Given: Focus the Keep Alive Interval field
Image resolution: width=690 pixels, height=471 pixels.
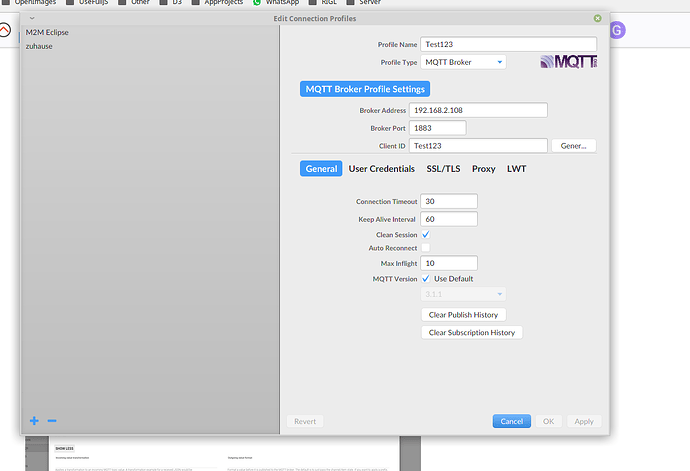Looking at the screenshot, I should click(449, 219).
